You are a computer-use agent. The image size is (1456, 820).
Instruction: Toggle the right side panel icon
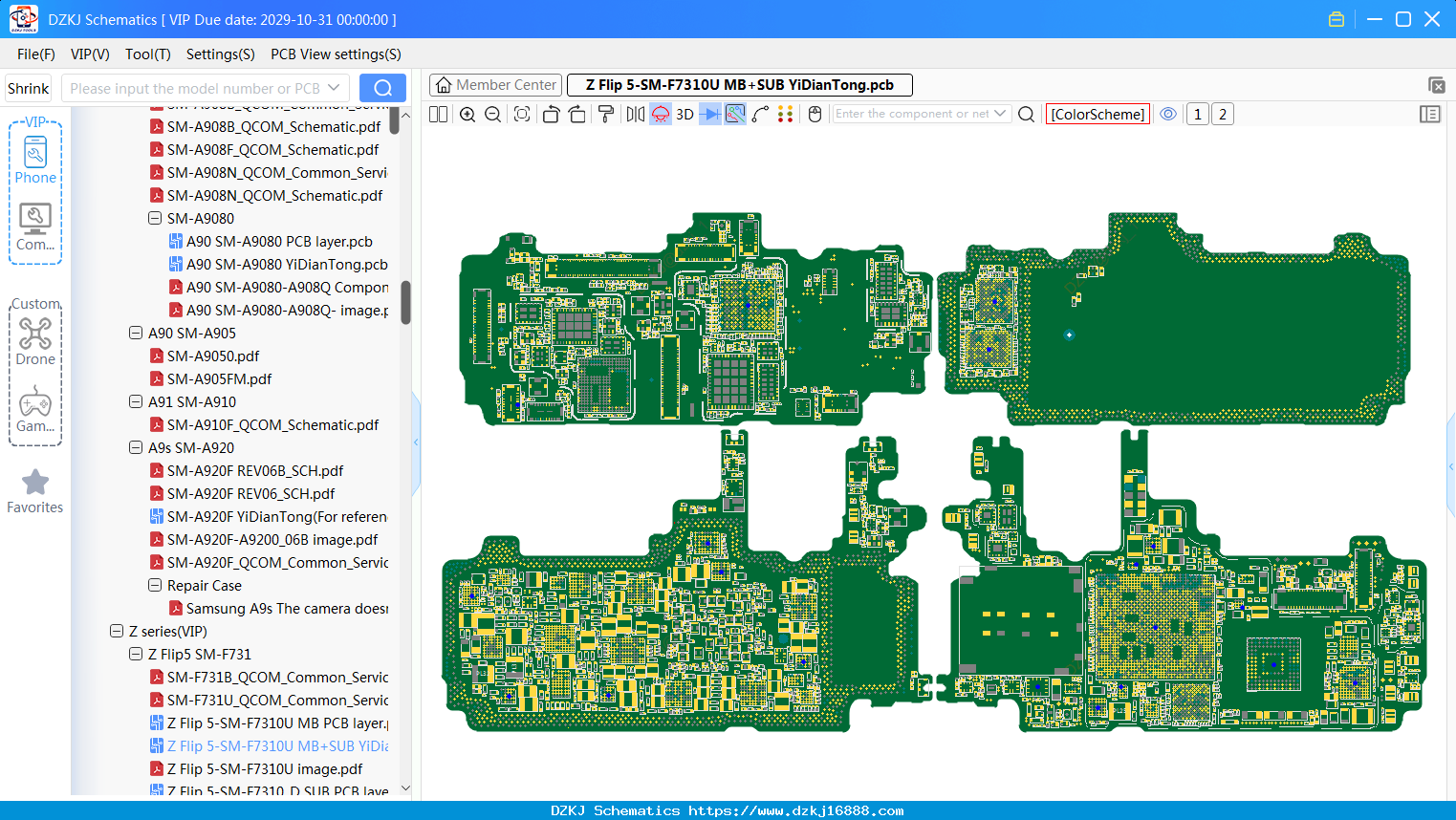[1430, 114]
